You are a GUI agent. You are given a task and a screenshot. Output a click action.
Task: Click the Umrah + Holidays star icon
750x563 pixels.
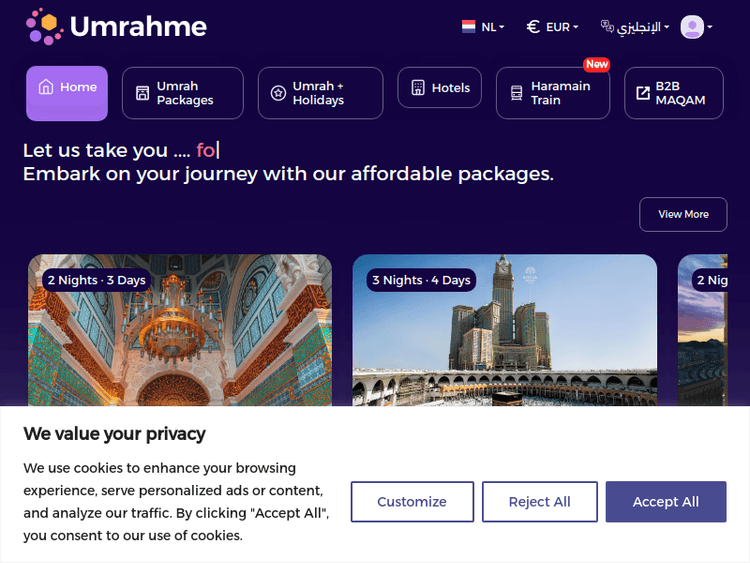tap(278, 93)
